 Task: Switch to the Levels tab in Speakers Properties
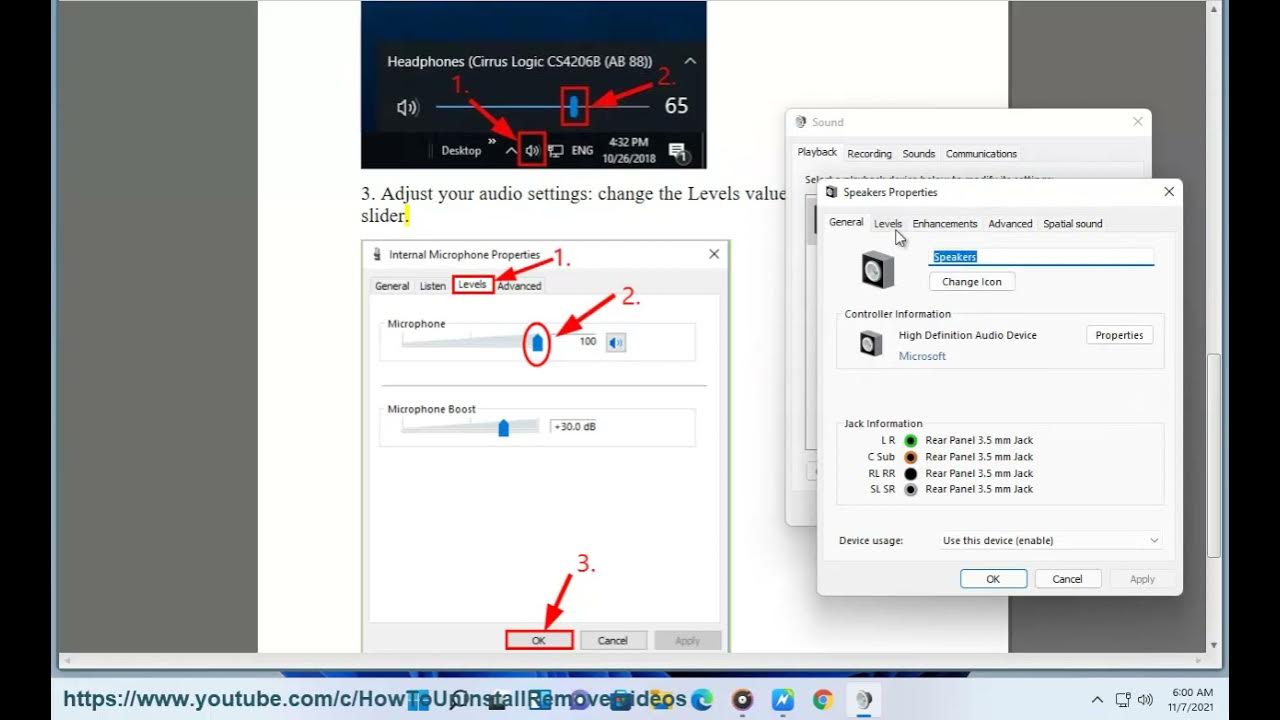[888, 224]
